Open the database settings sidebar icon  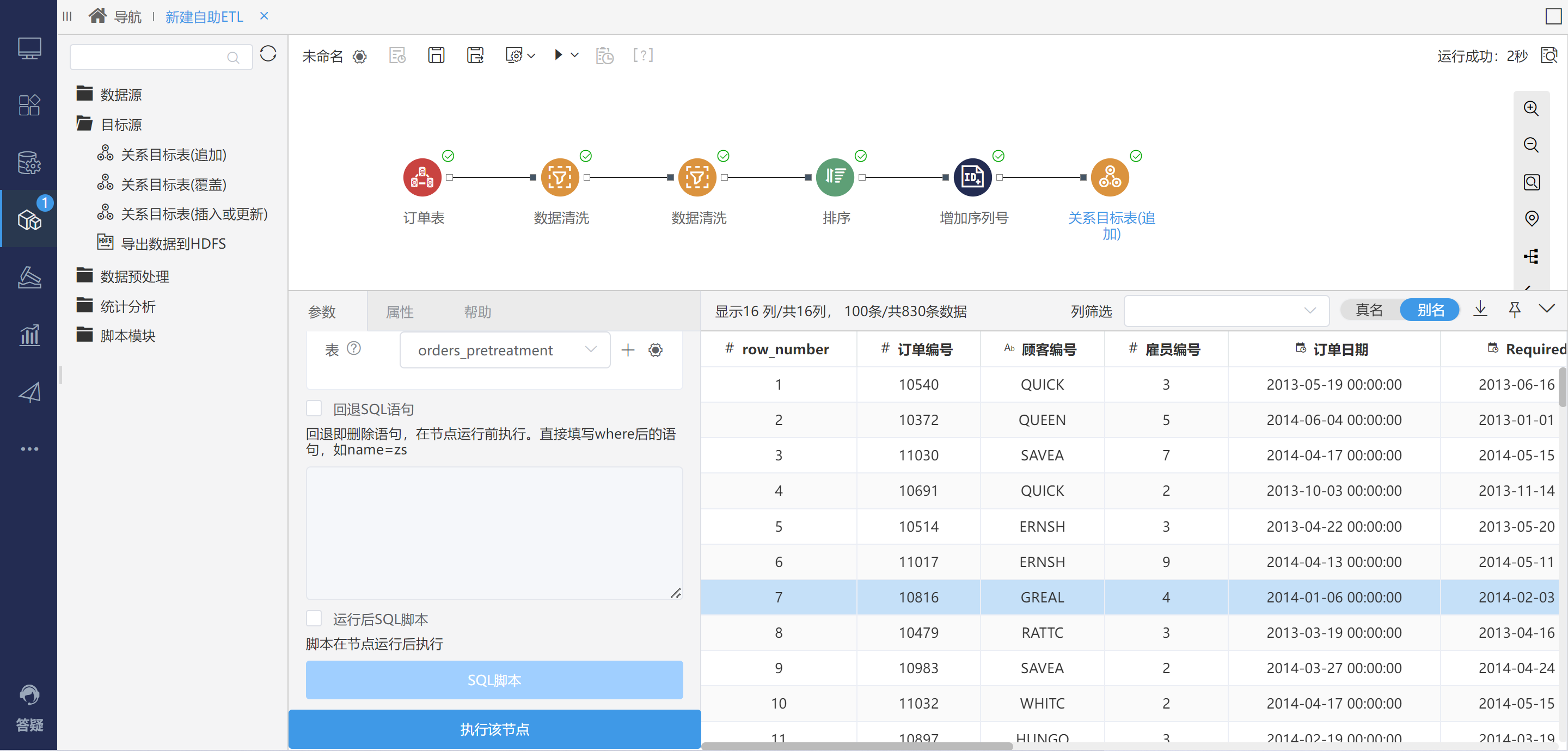[x=29, y=163]
